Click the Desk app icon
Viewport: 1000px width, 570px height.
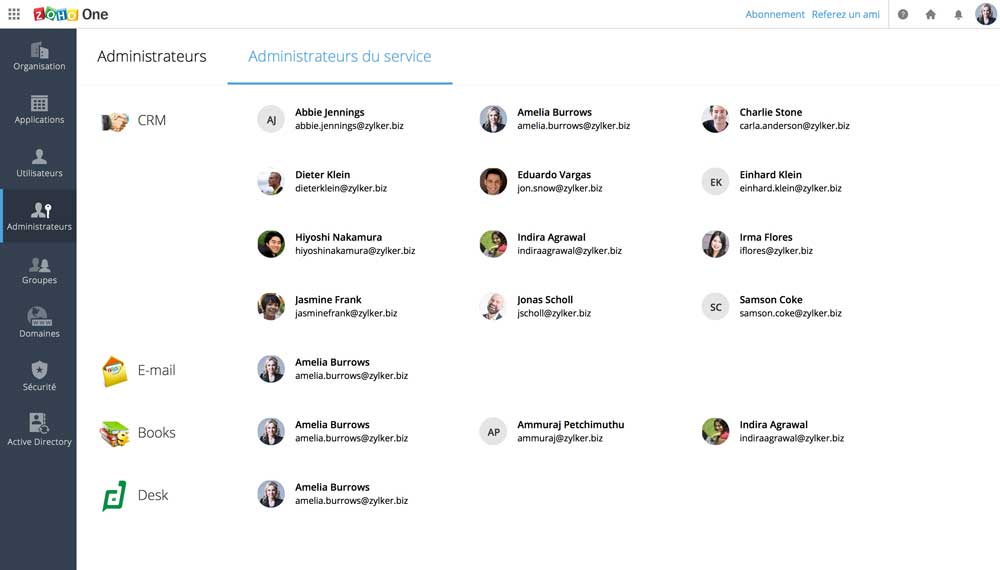click(114, 496)
